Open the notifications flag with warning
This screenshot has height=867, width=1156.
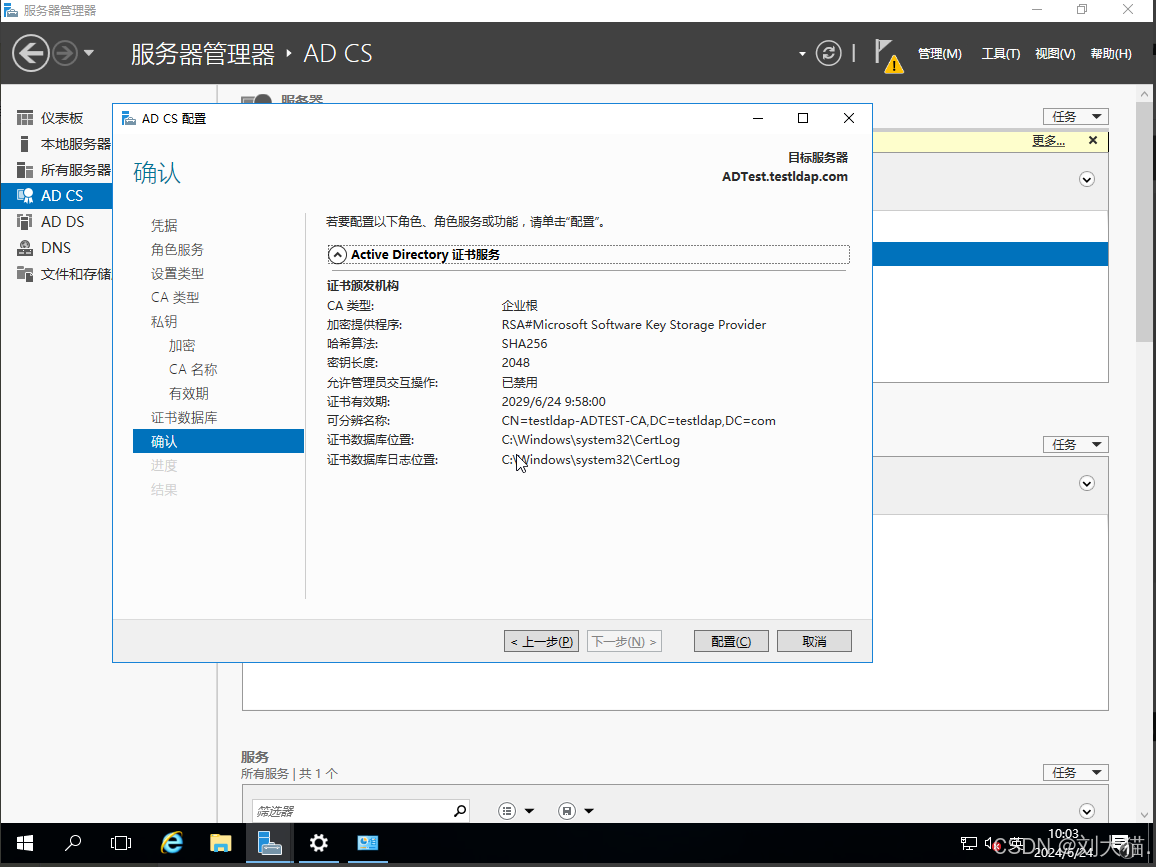point(887,55)
